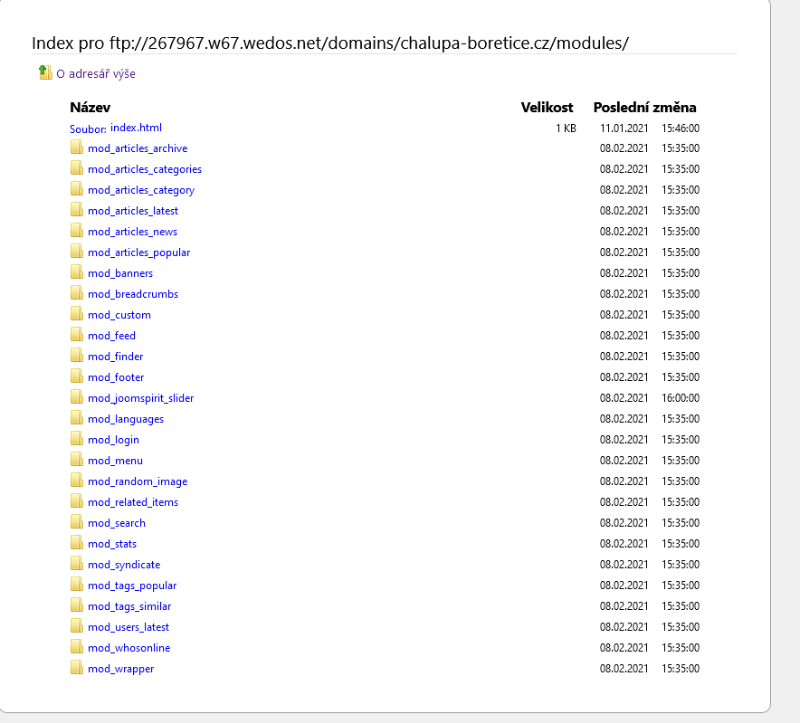Open the mod_banners folder link
This screenshot has width=800, height=723.
(120, 273)
